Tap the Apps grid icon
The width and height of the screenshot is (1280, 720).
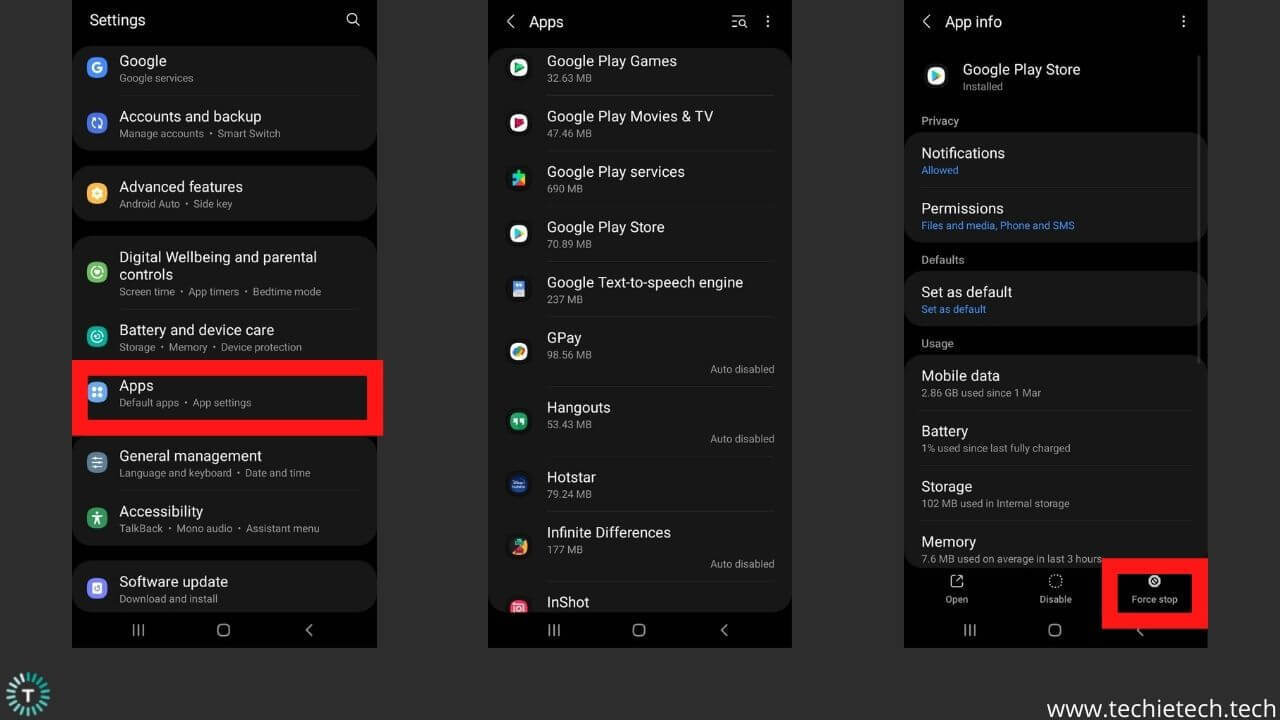(x=97, y=392)
